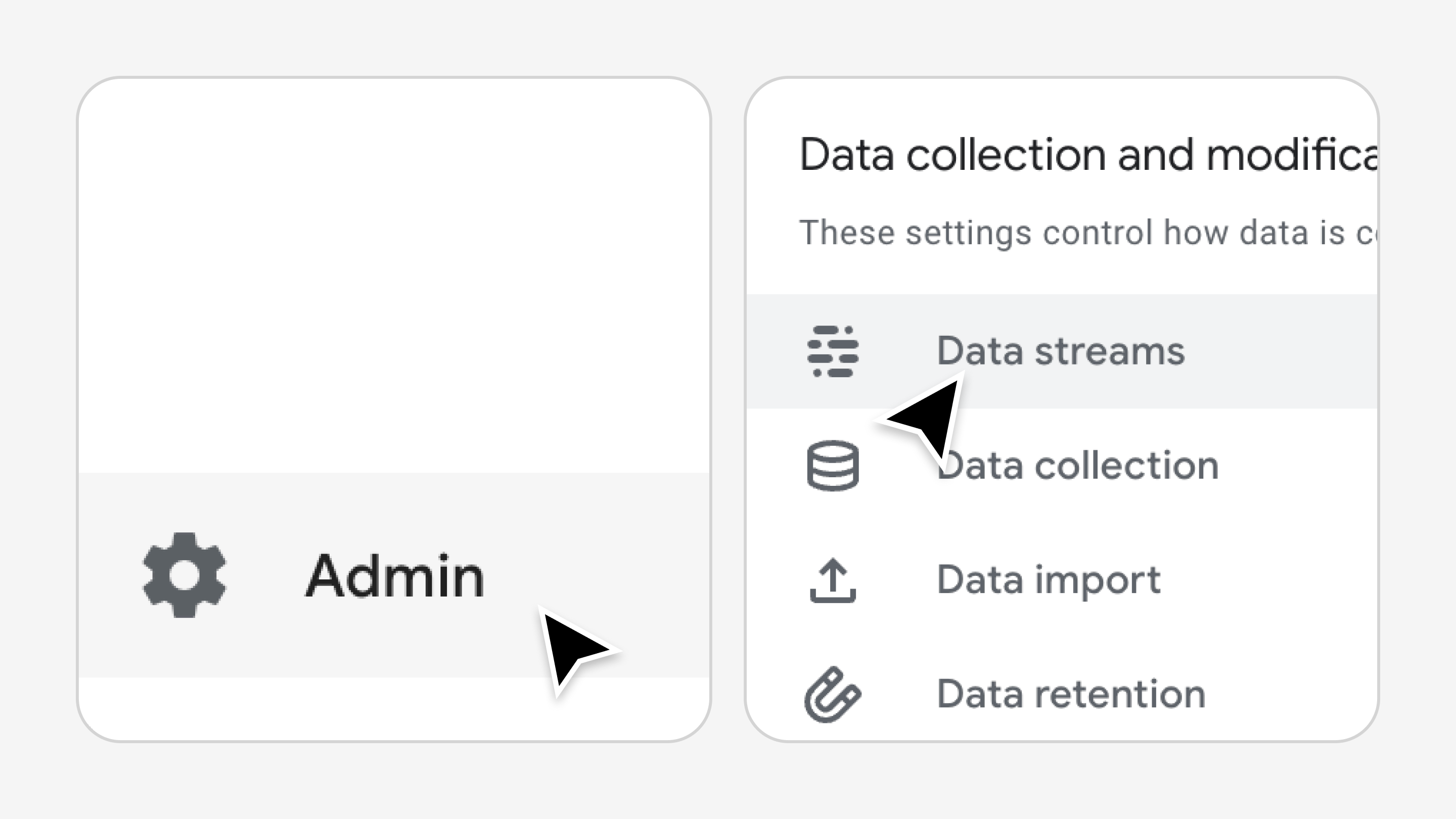The image size is (1456, 819).
Task: Select the Data streams menu item
Action: pos(1060,351)
